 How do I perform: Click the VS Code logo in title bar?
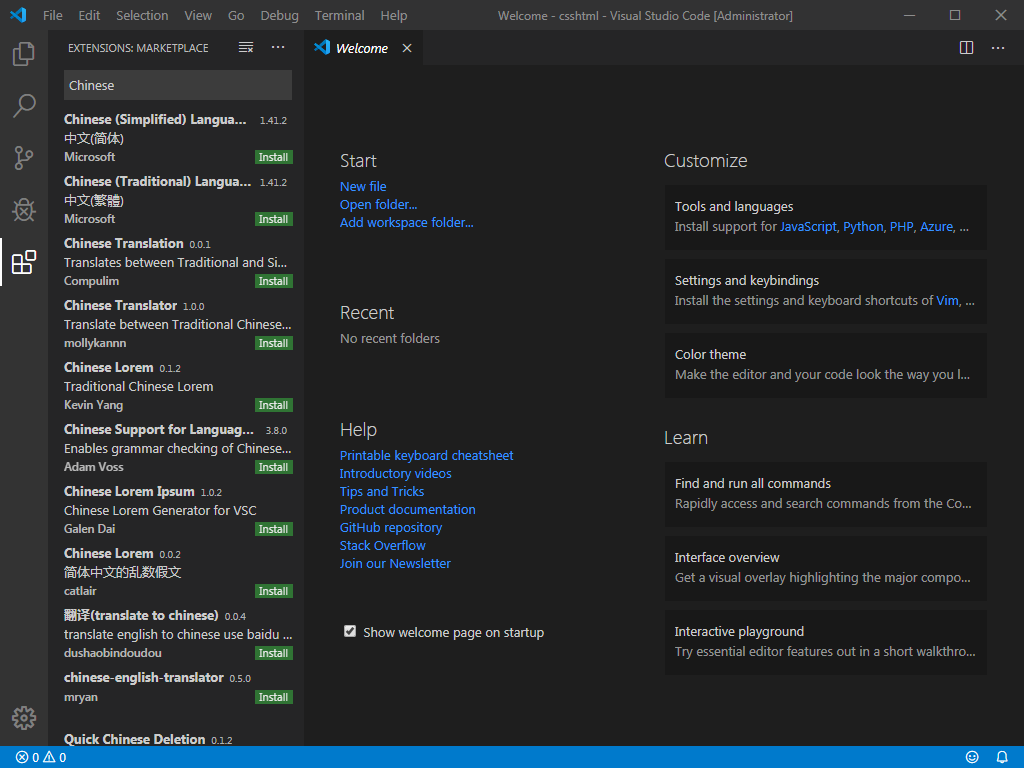coord(18,15)
